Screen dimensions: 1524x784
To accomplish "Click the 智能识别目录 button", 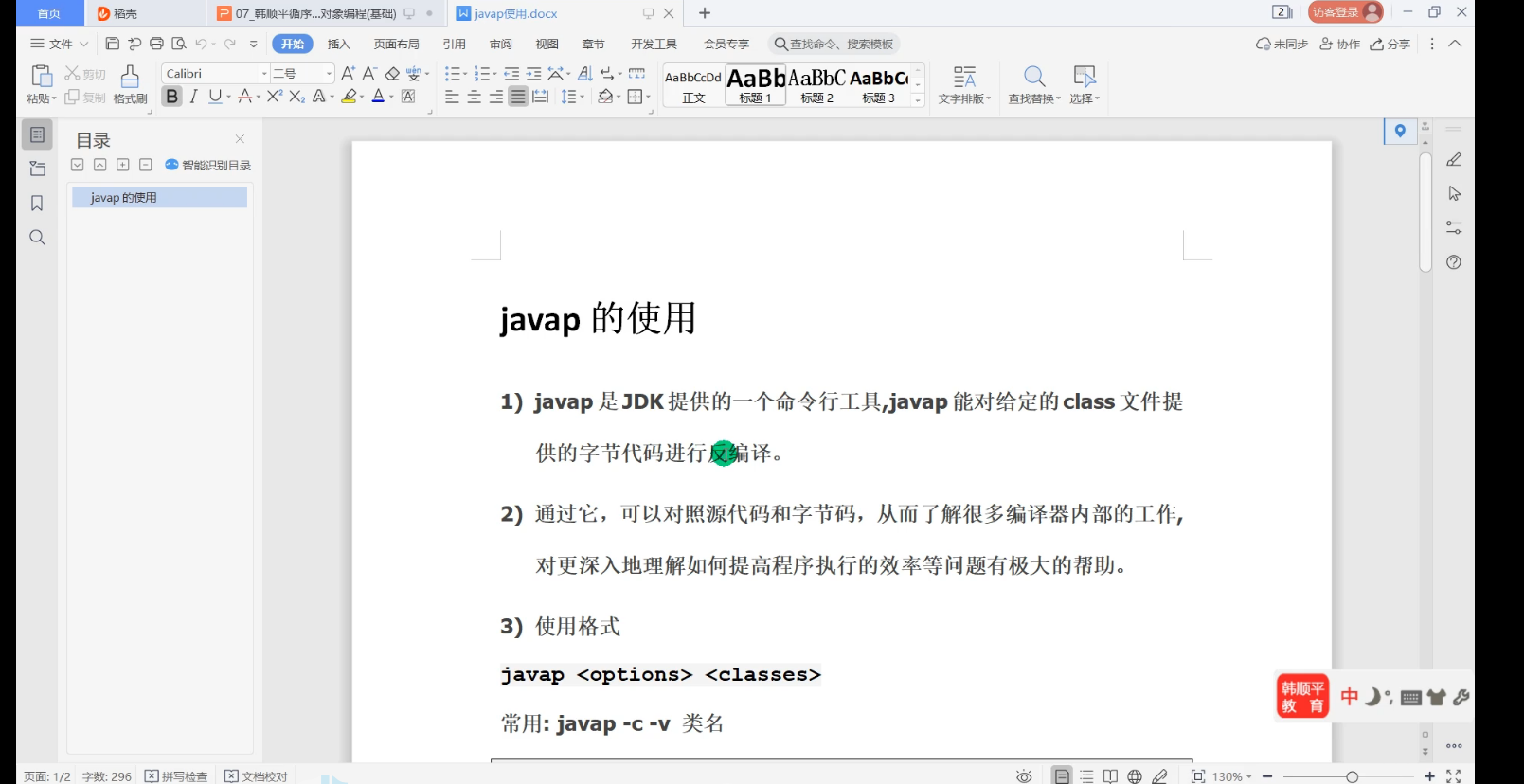I will pos(207,165).
